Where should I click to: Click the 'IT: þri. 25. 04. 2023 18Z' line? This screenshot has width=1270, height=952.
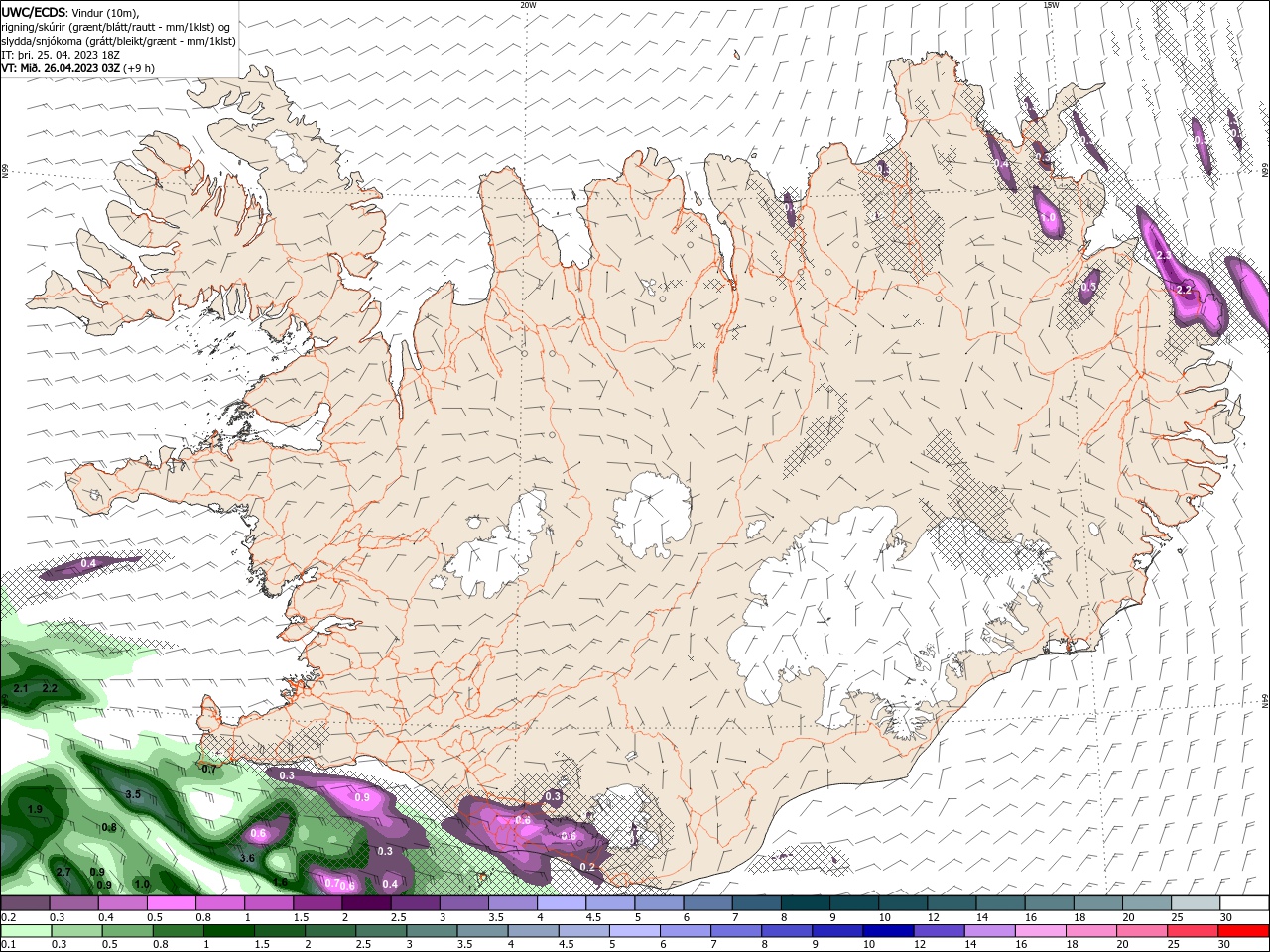pos(60,55)
